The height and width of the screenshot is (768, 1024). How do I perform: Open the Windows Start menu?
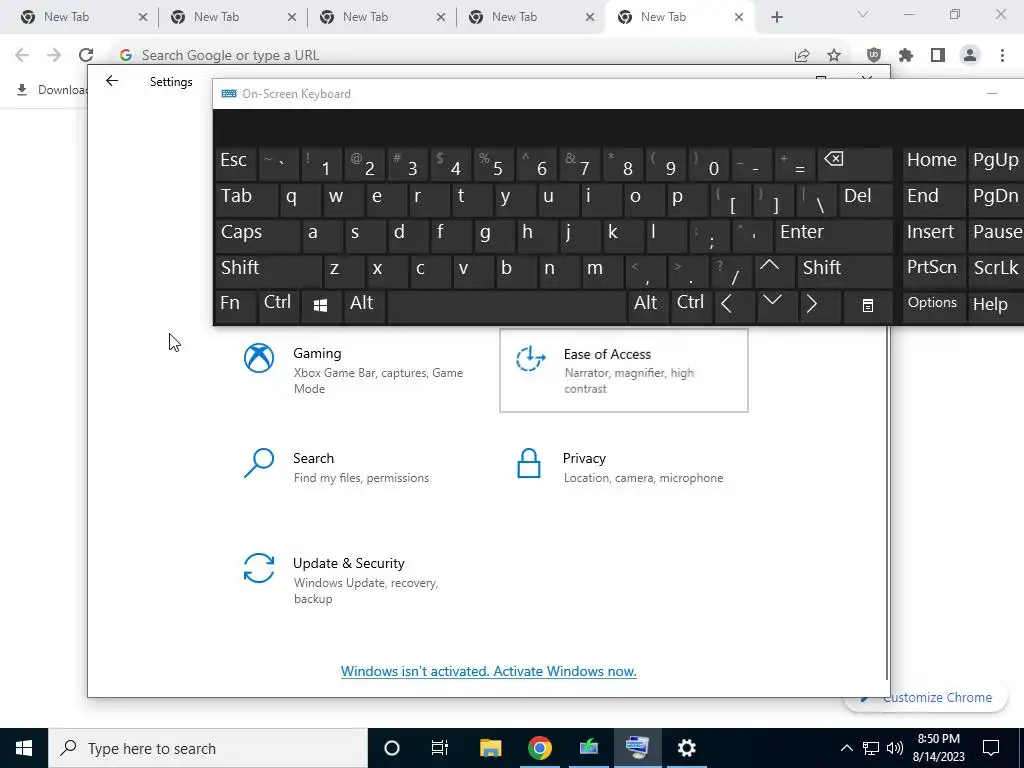point(24,748)
